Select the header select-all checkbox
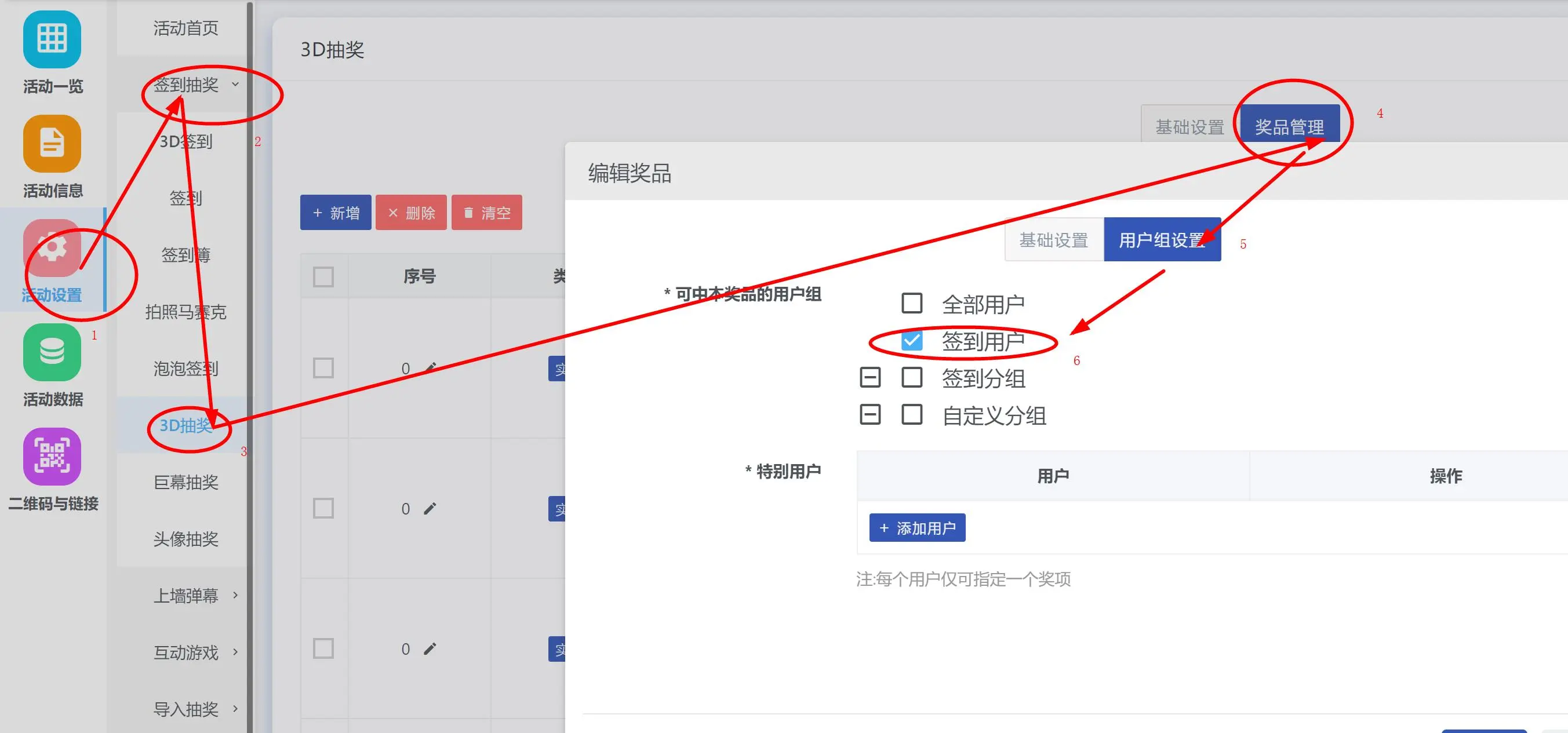The width and height of the screenshot is (1568, 733). click(323, 277)
